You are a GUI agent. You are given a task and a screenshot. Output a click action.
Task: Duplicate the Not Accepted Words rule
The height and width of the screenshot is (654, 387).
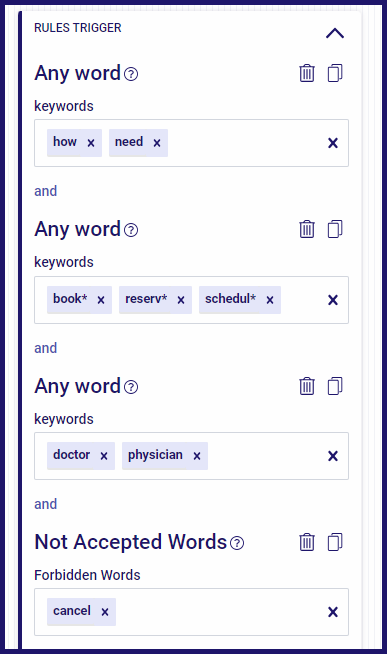click(335, 542)
